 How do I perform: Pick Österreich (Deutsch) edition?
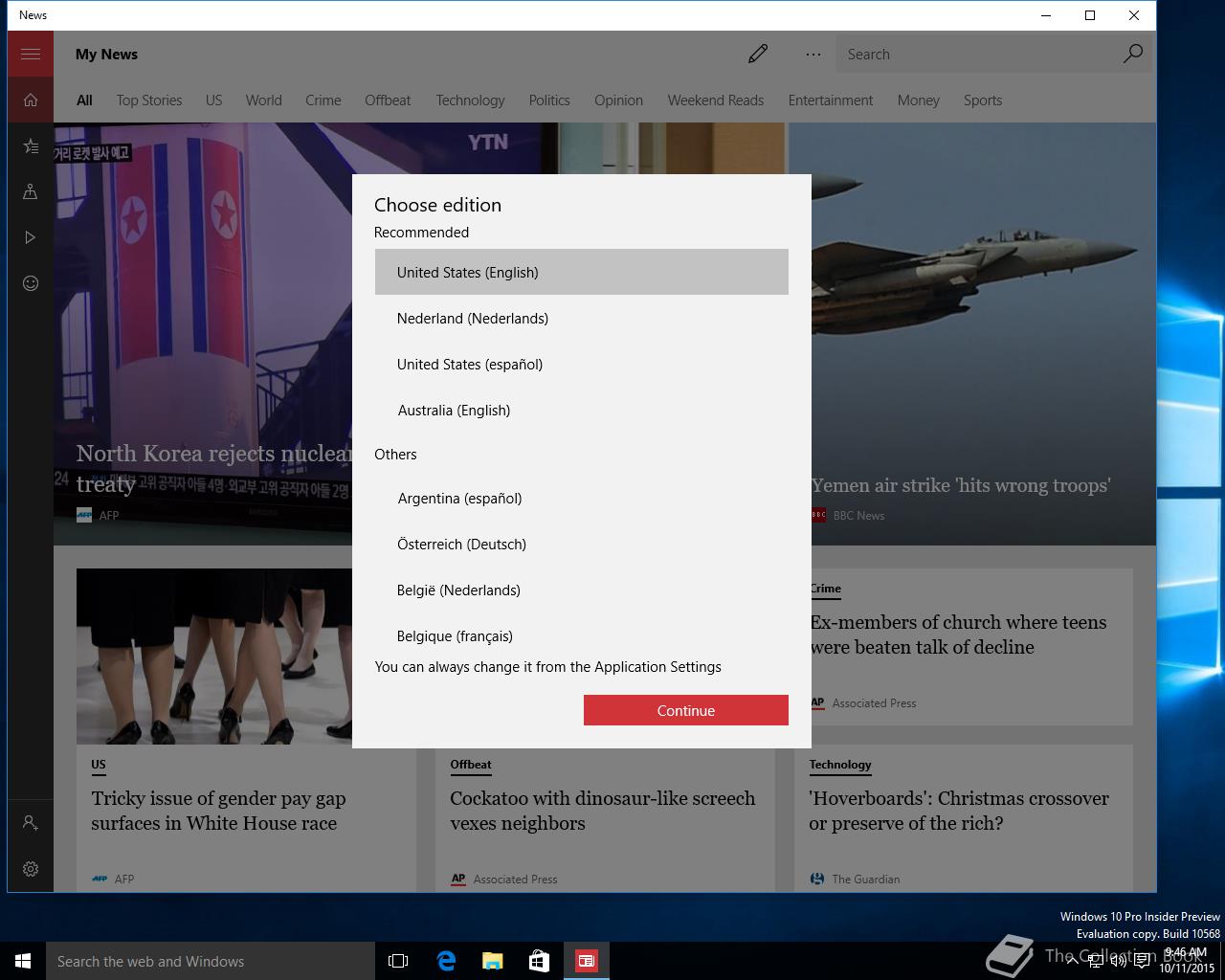(x=582, y=544)
